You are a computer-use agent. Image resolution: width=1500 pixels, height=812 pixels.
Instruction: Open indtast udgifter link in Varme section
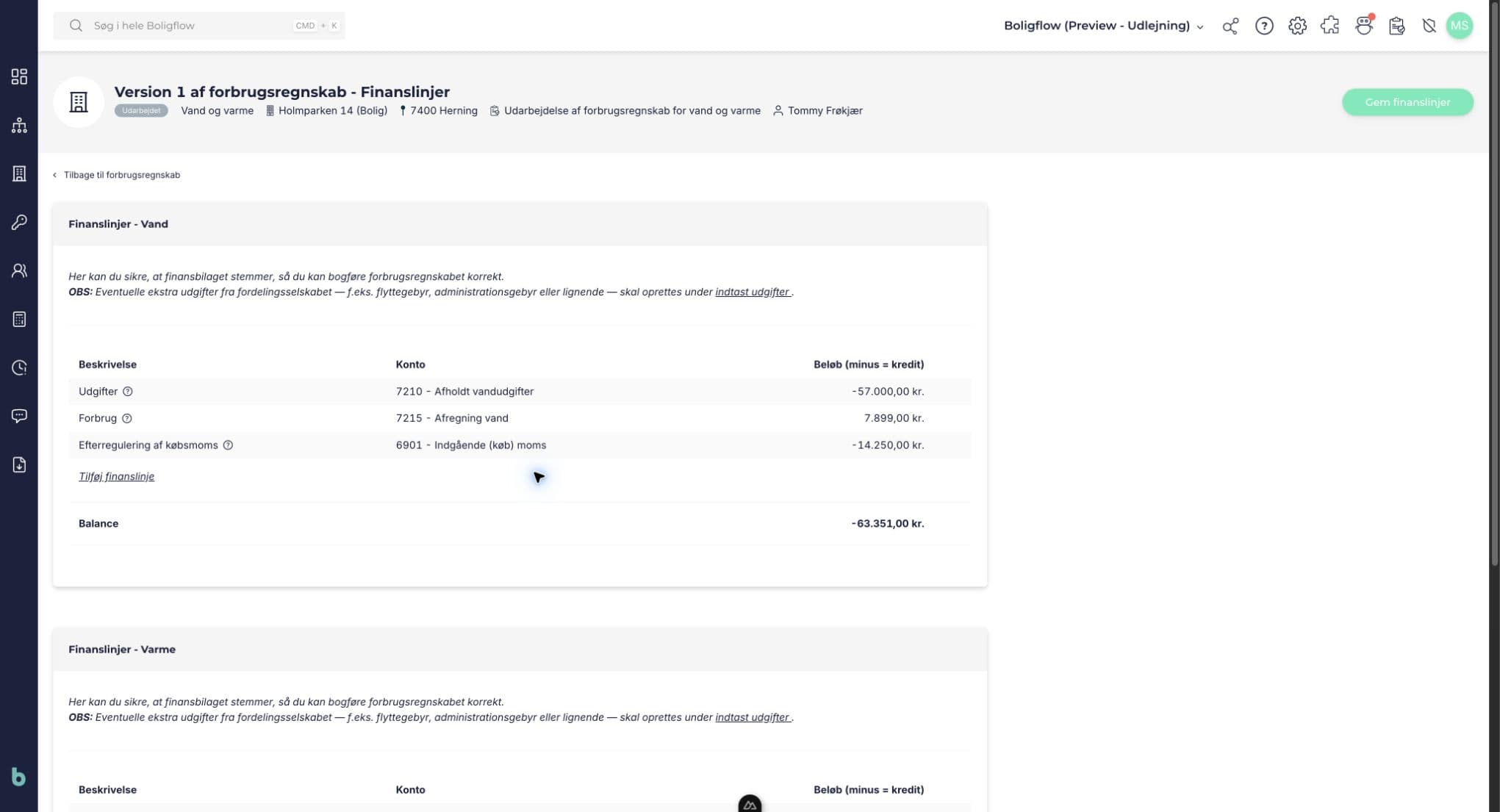(x=753, y=717)
